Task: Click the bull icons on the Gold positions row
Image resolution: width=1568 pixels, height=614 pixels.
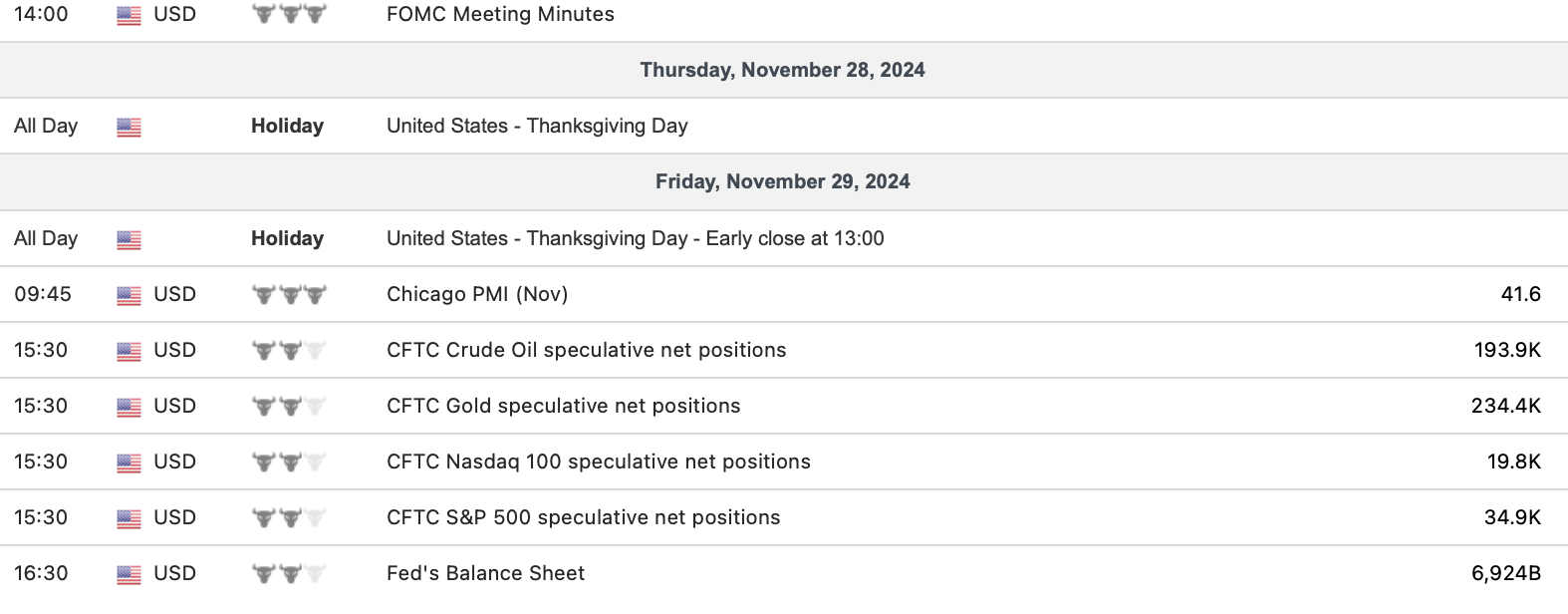Action: click(289, 406)
